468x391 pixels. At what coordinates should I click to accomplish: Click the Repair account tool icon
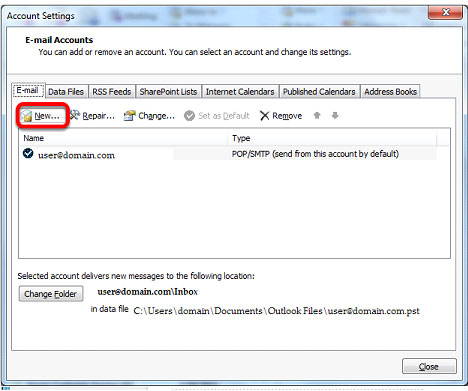point(75,115)
